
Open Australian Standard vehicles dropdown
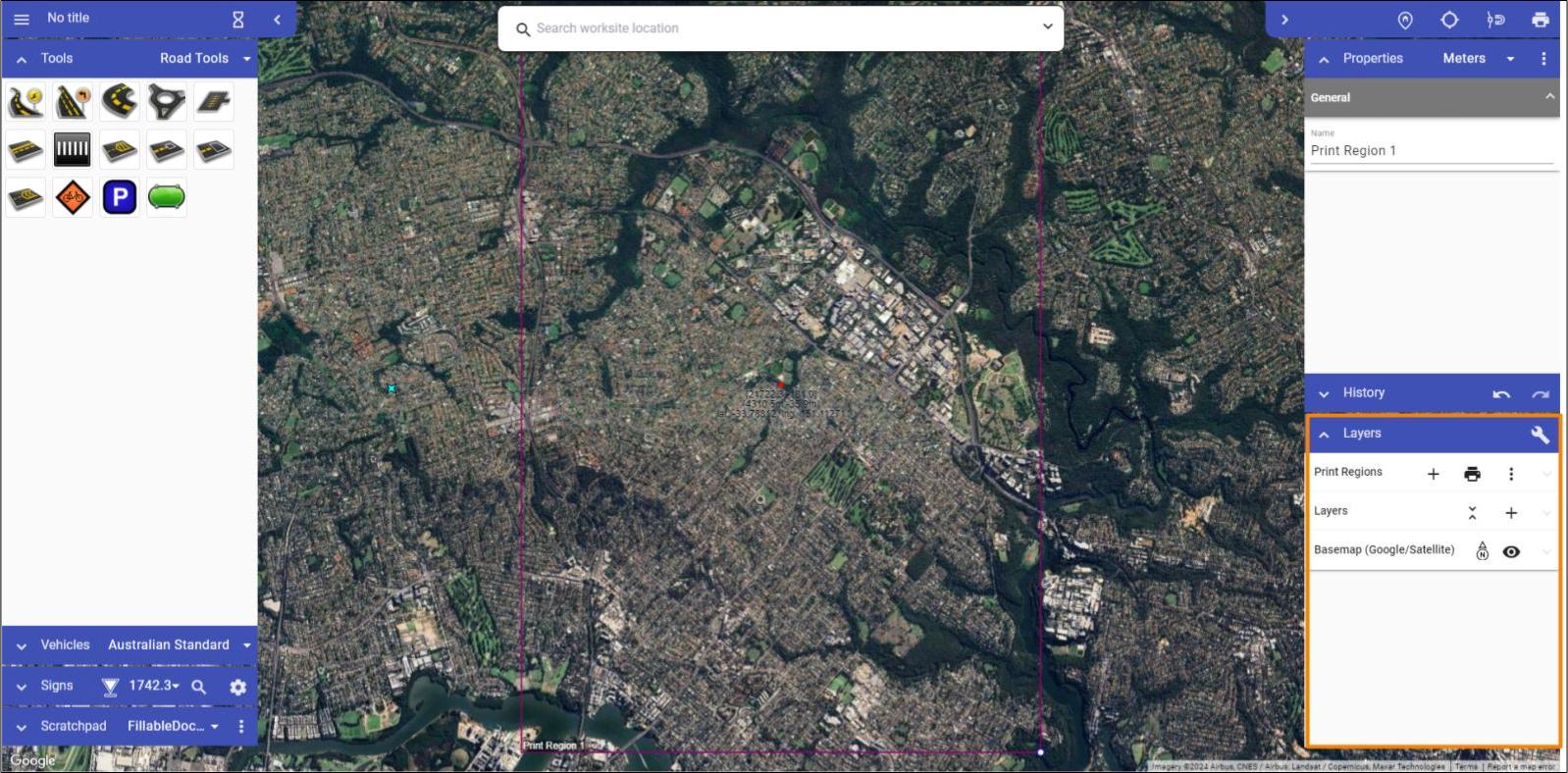pyautogui.click(x=180, y=645)
